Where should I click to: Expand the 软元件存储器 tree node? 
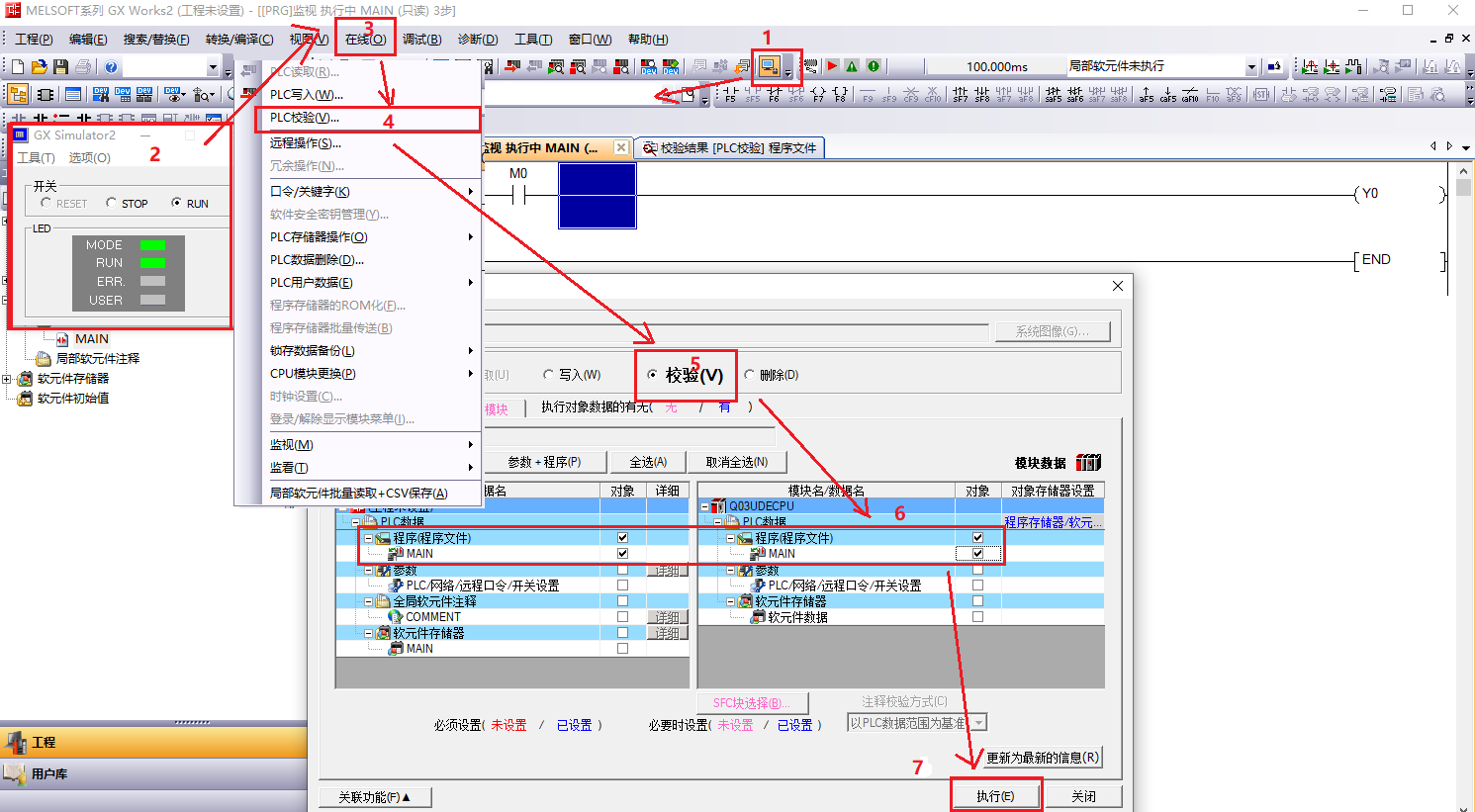[7, 379]
